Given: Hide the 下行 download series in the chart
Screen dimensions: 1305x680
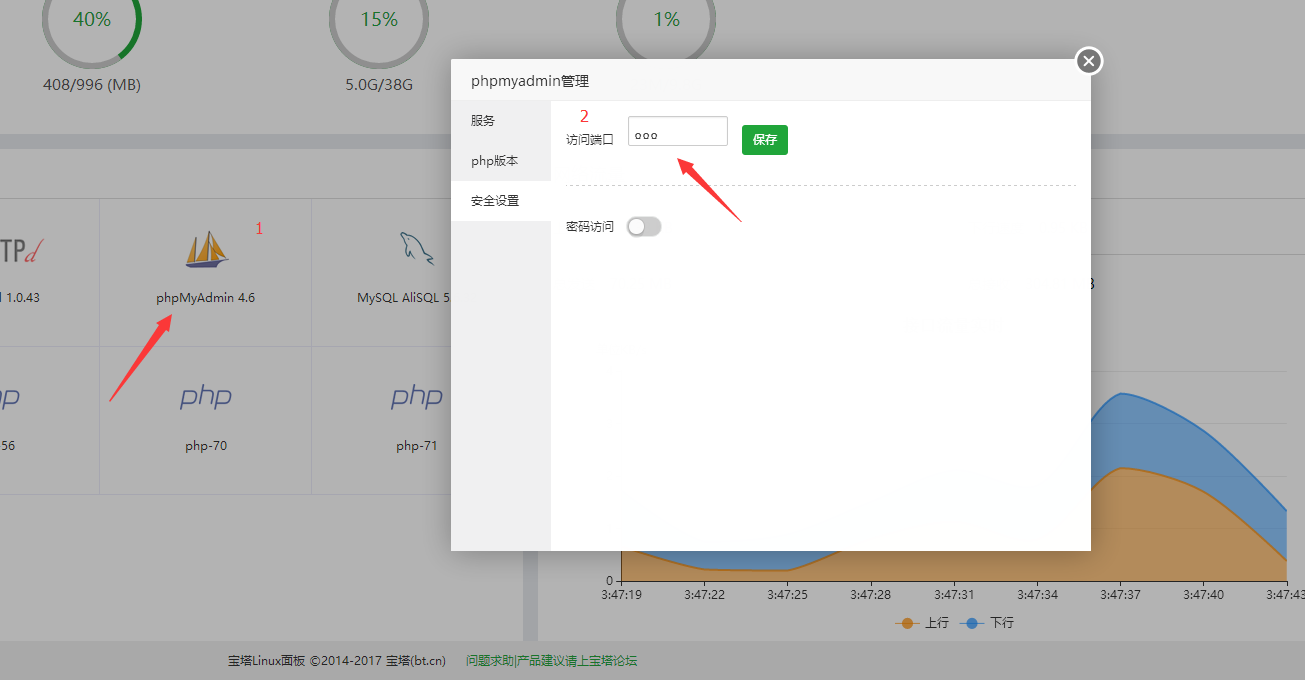Looking at the screenshot, I should pyautogui.click(x=987, y=622).
